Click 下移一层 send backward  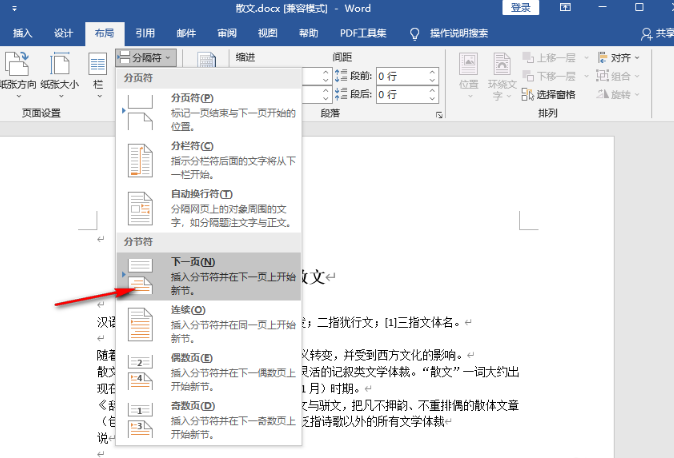click(x=548, y=76)
